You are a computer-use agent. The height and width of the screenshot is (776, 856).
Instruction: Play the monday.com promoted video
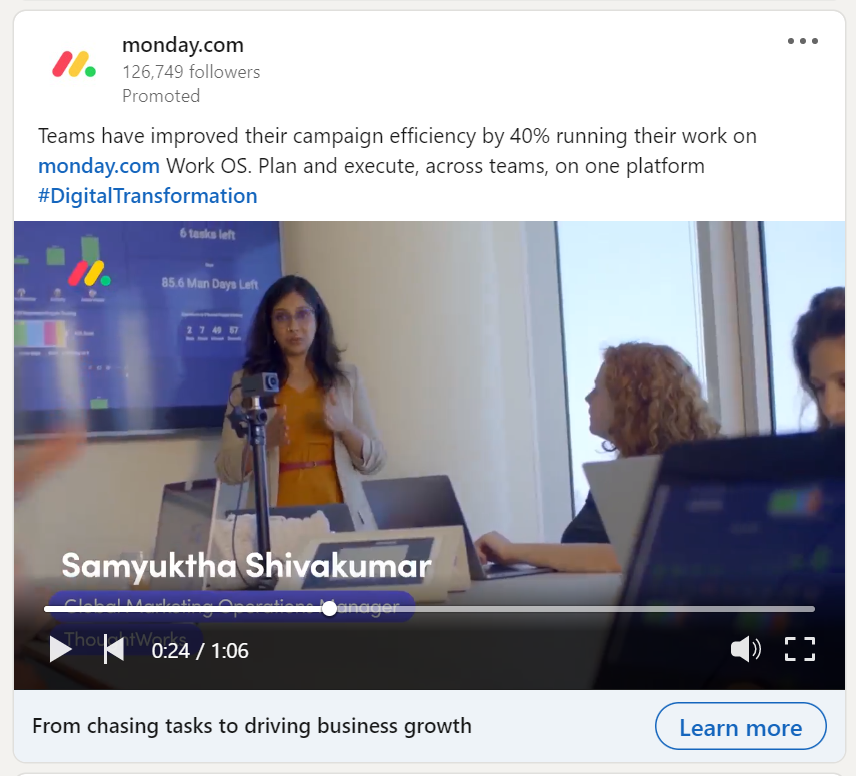[x=60, y=650]
